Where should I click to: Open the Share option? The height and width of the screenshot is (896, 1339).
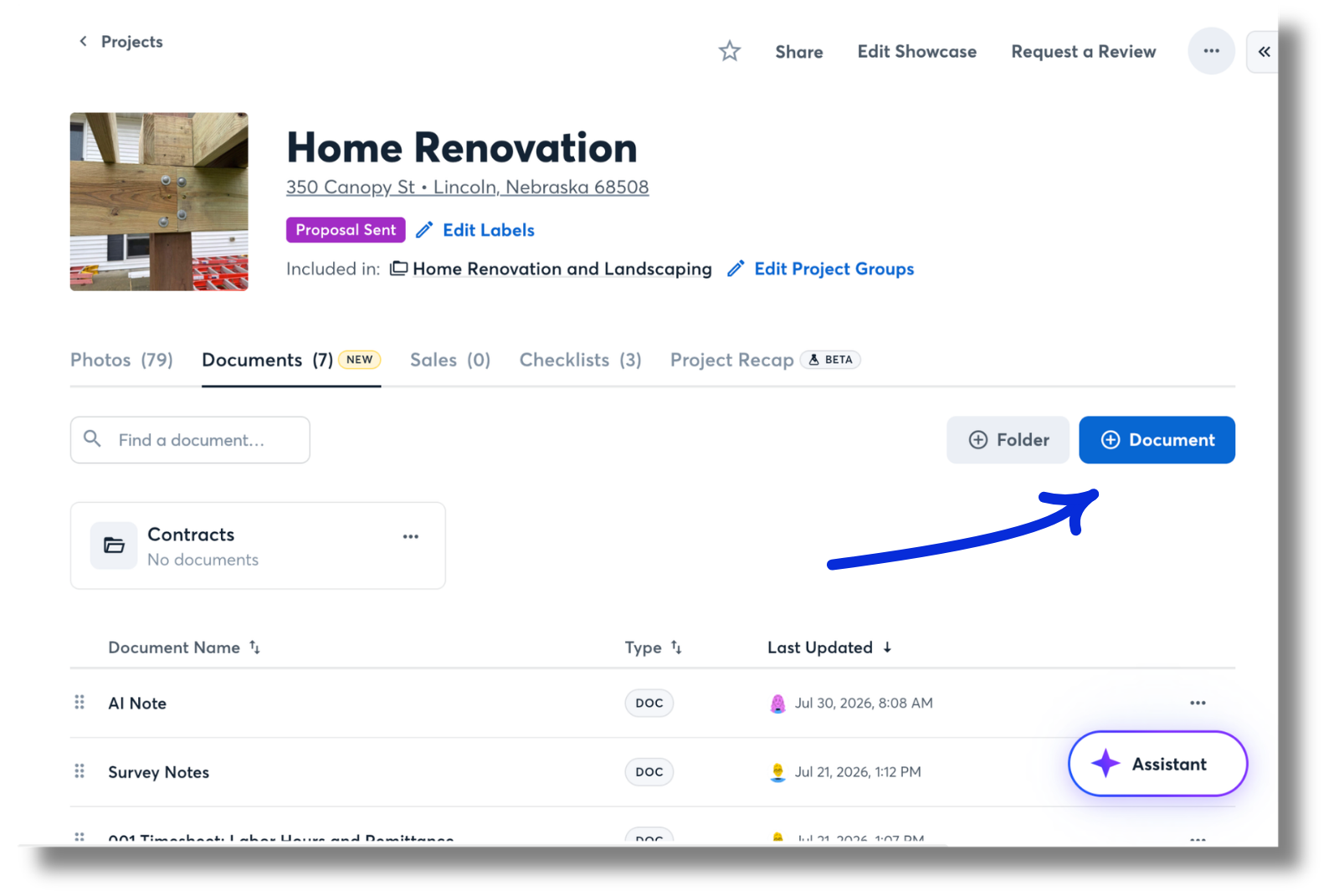[x=799, y=52]
